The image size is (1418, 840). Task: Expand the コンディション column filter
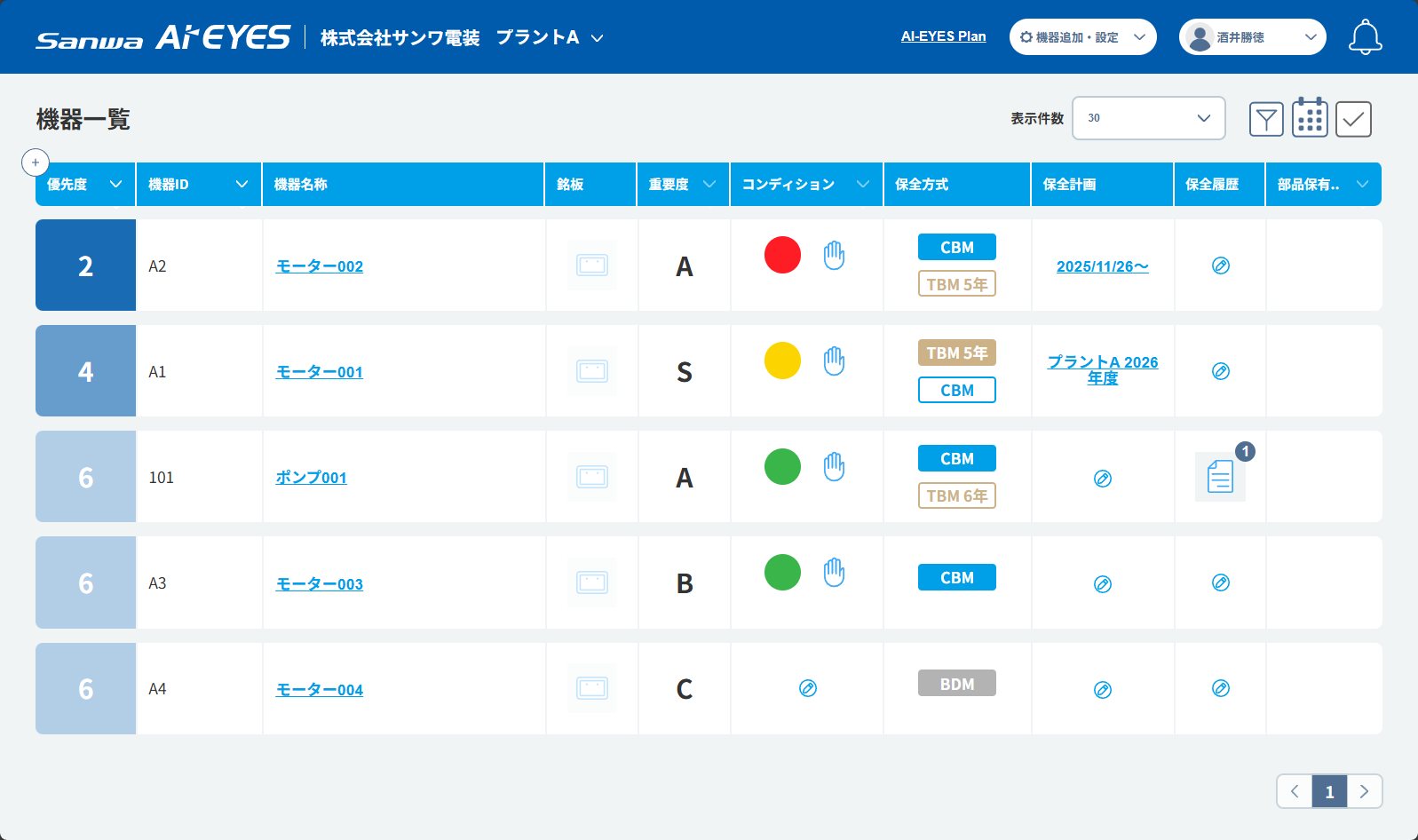coord(863,184)
